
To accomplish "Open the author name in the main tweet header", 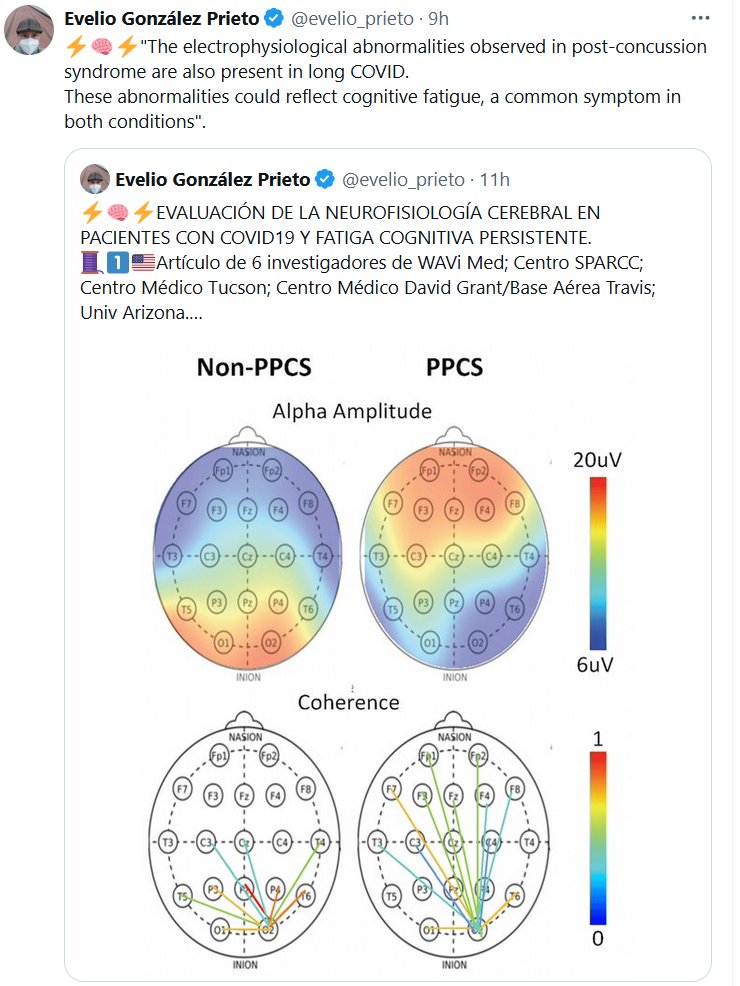I will coord(160,18).
